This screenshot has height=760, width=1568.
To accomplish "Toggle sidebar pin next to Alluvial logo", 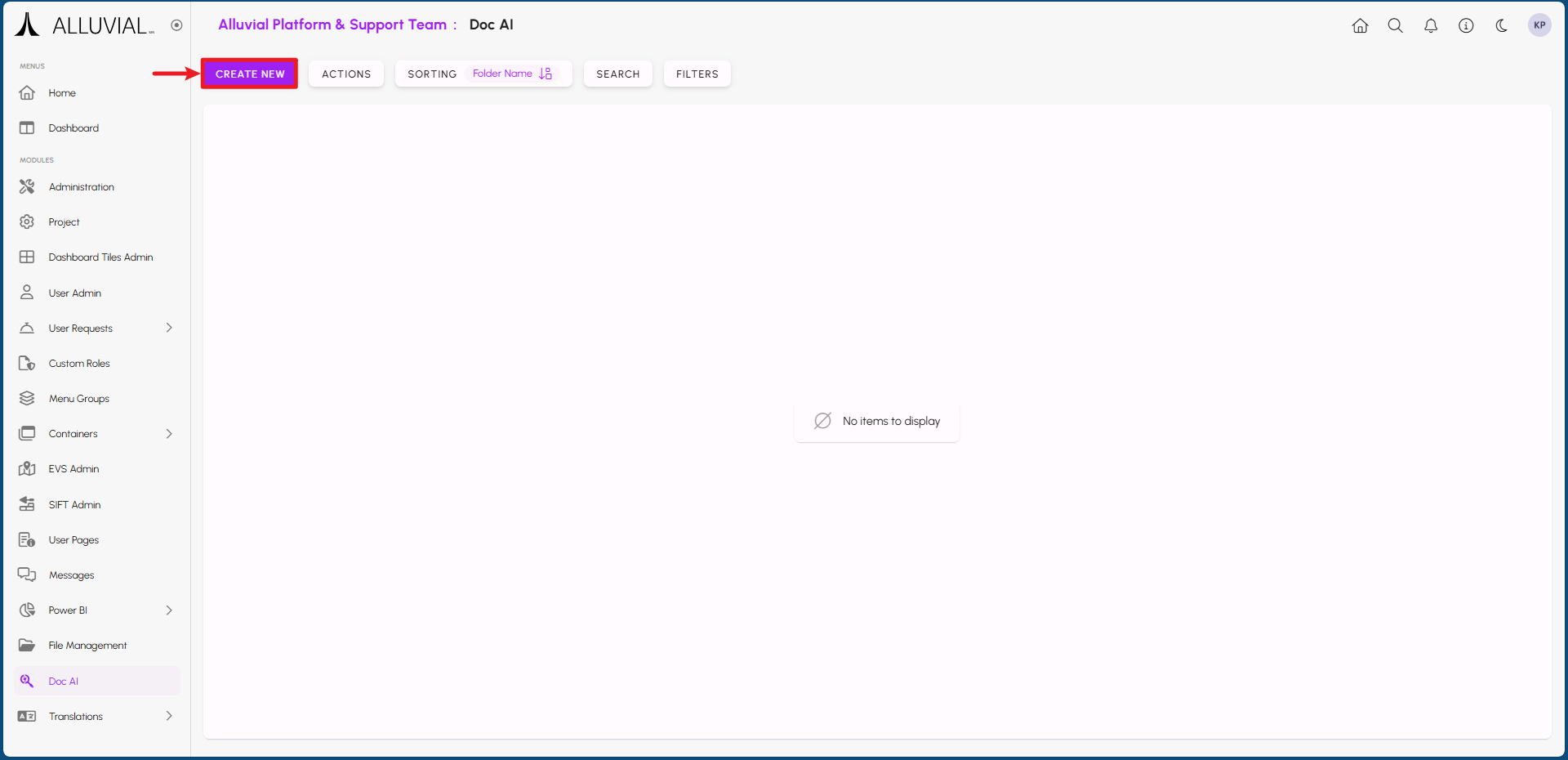I will coord(176,25).
